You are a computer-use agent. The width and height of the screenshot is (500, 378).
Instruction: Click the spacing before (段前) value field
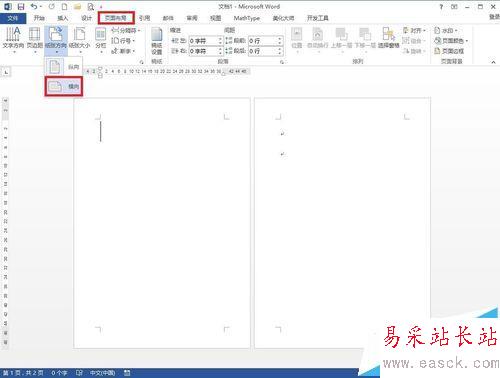[263, 41]
